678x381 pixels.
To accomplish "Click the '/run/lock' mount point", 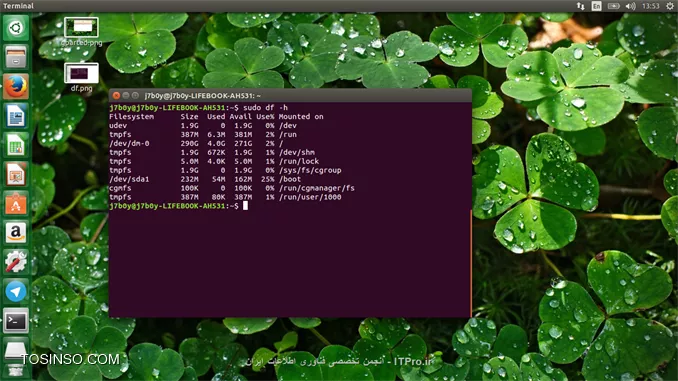I will pyautogui.click(x=299, y=161).
